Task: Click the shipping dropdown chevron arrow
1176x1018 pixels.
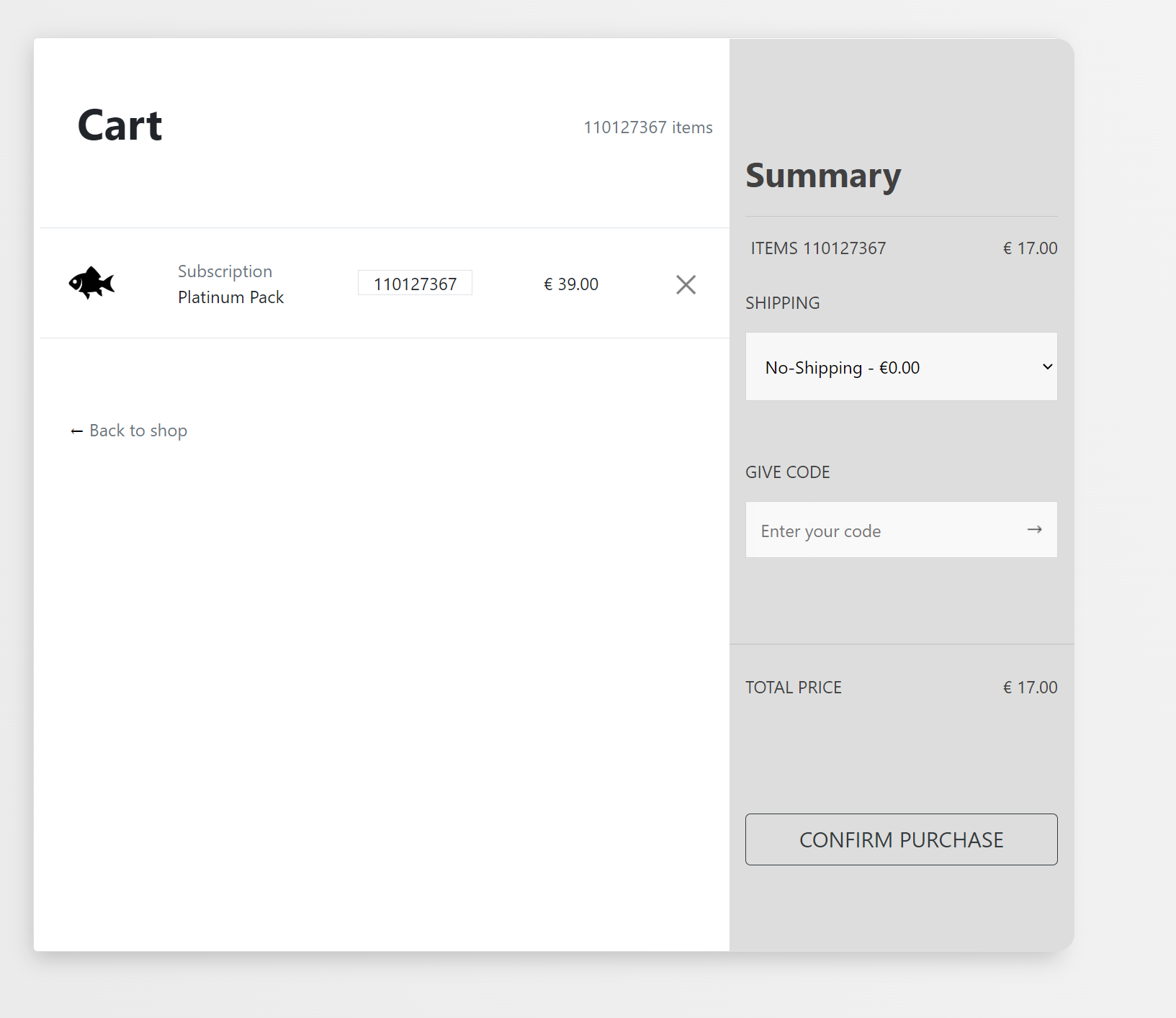Action: 1047,367
